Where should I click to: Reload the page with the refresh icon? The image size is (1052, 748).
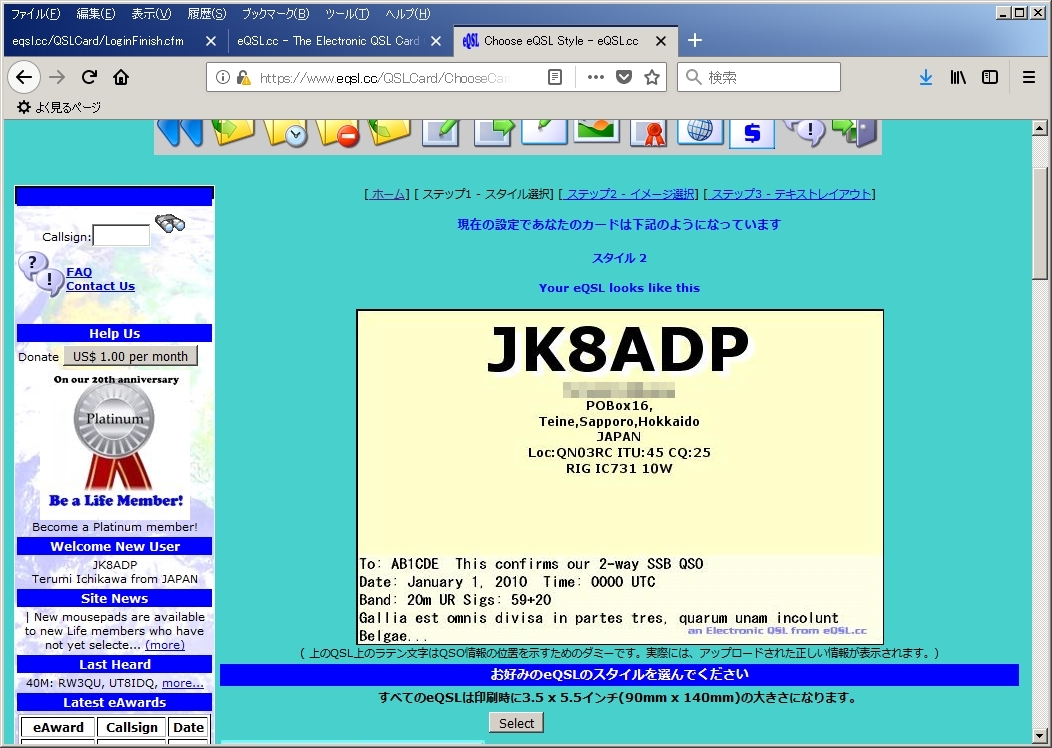(89, 77)
